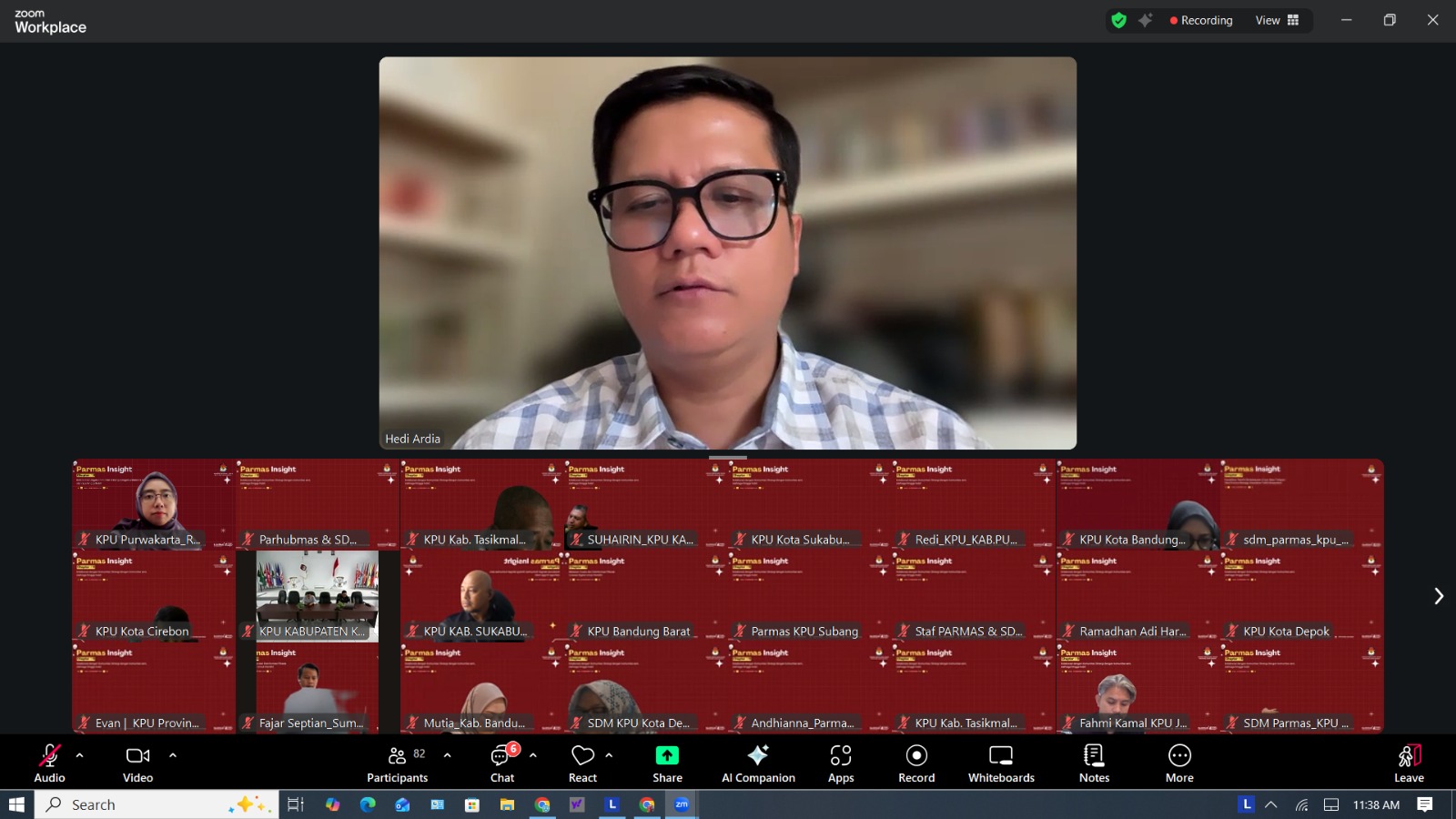Open the More options menu
1456x819 pixels.
1179,763
